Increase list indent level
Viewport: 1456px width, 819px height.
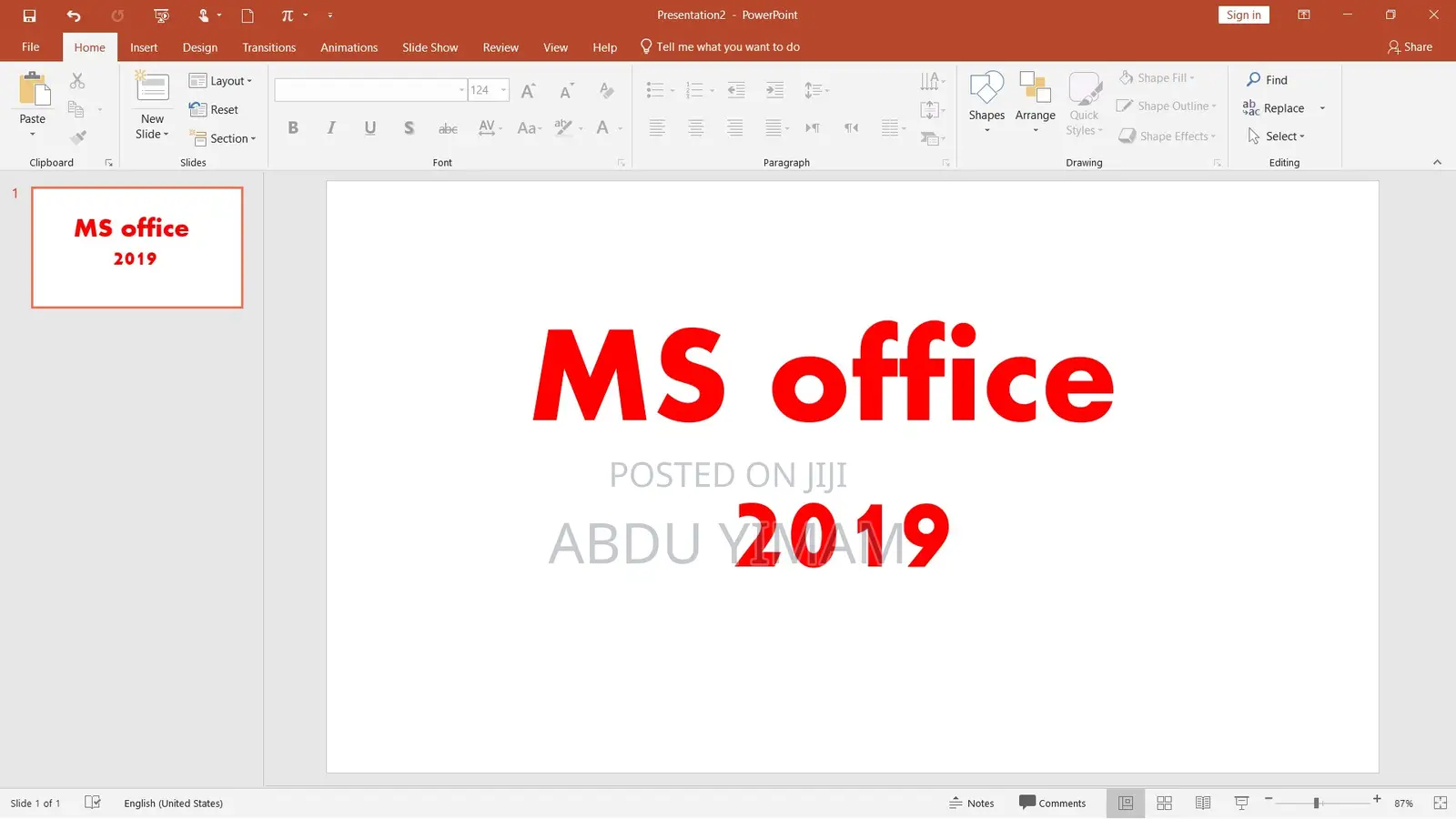tap(774, 89)
